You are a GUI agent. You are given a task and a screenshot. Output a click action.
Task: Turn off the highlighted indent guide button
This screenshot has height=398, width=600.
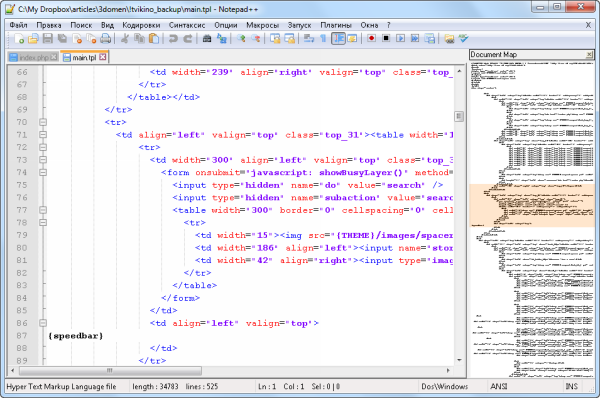pos(338,38)
